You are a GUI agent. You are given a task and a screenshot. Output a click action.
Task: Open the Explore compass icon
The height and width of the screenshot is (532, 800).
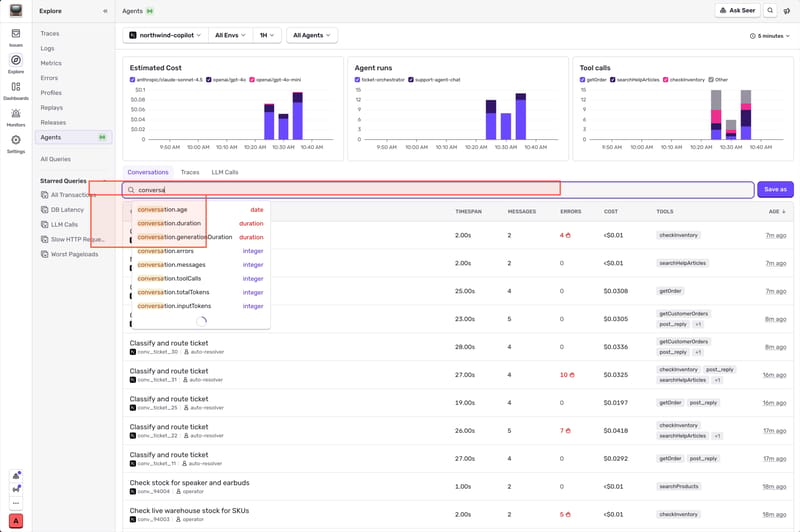click(x=16, y=60)
